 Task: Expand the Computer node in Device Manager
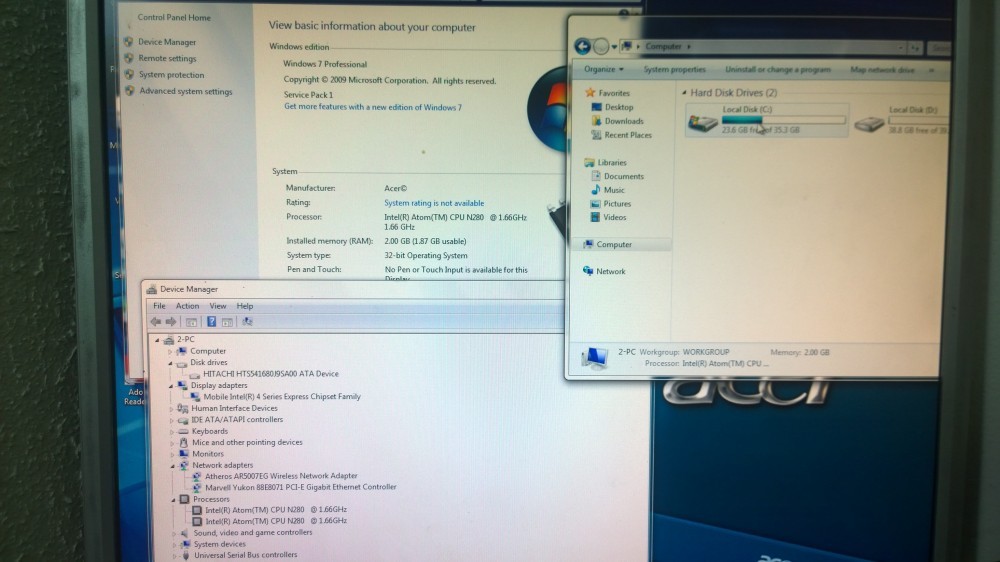click(x=170, y=351)
